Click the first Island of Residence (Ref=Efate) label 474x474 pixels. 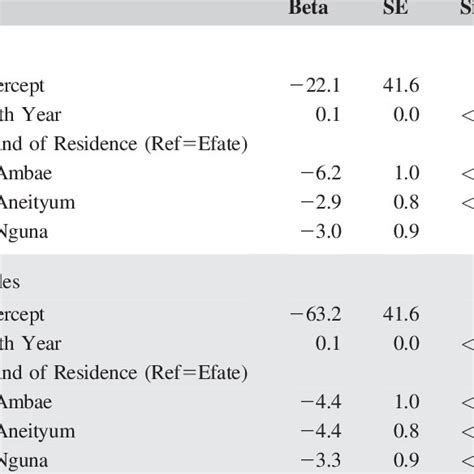123,144
